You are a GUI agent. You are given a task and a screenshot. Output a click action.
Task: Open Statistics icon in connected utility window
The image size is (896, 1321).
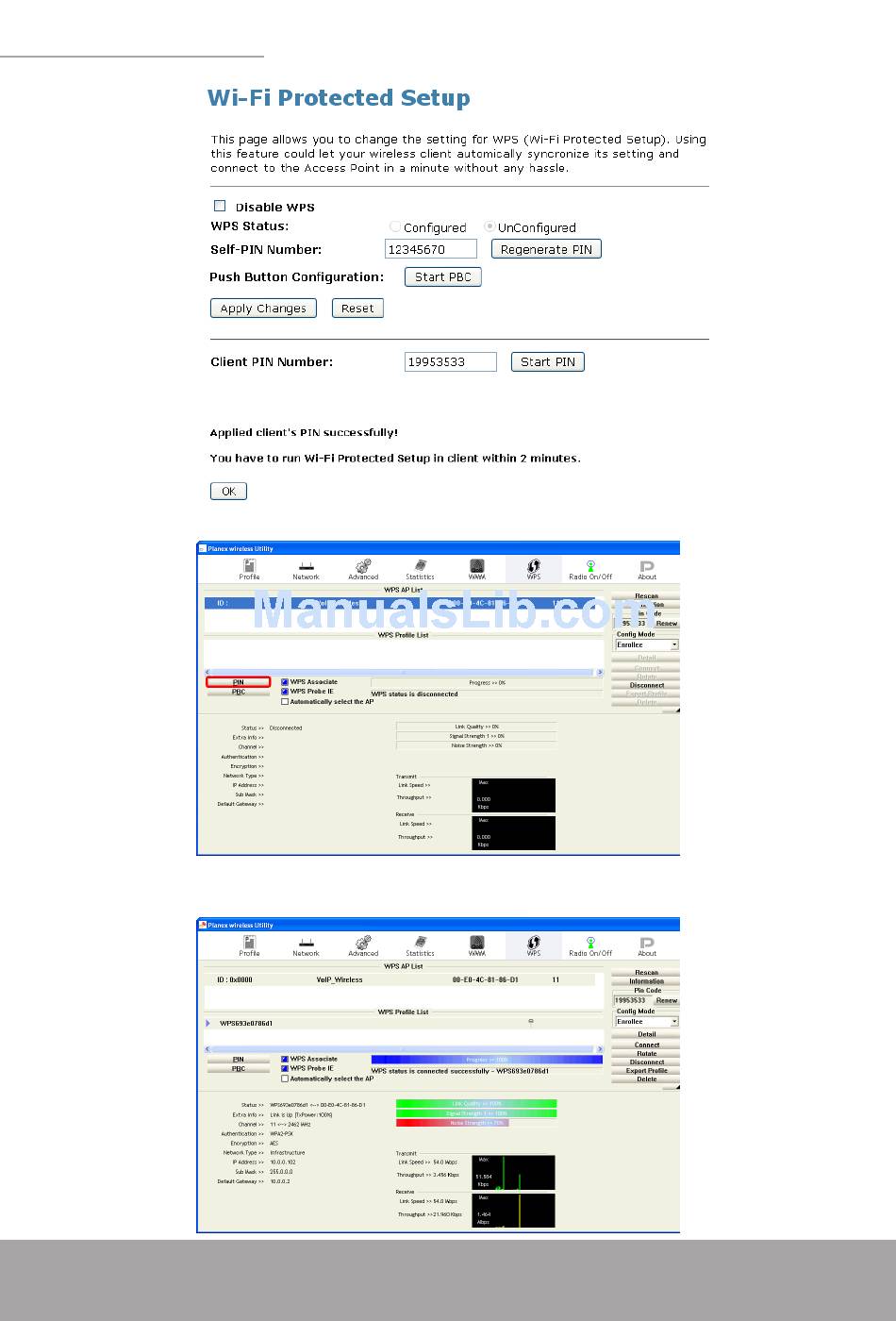click(420, 945)
